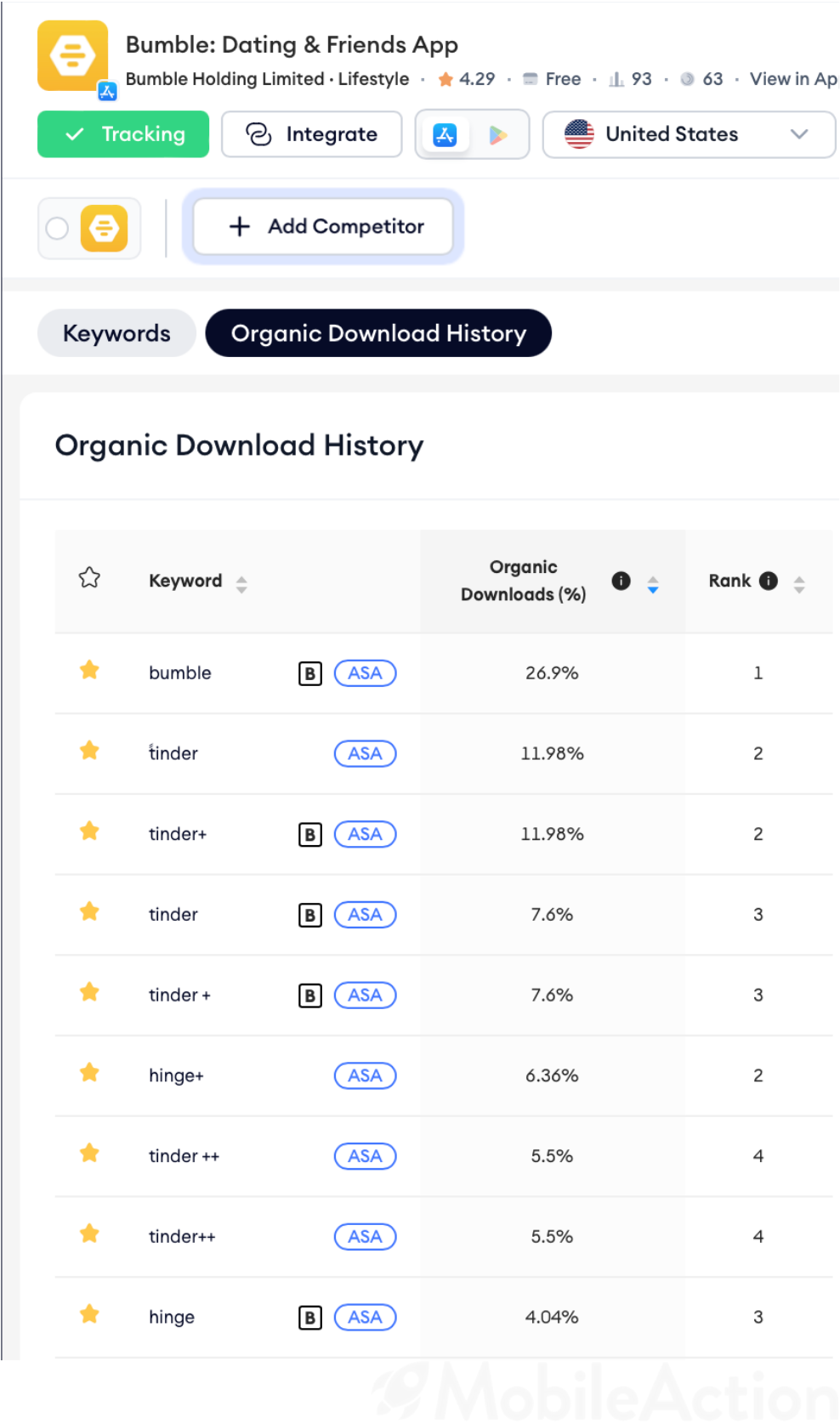Image resolution: width=840 pixels, height=1424 pixels.
Task: Click the B badge in the tinder 7.6% row
Action: [x=310, y=915]
